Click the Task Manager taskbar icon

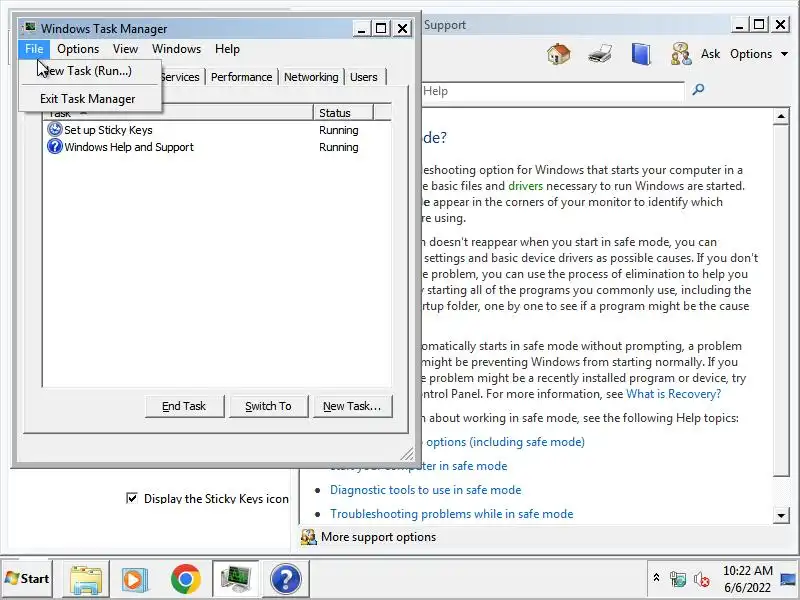click(x=236, y=579)
